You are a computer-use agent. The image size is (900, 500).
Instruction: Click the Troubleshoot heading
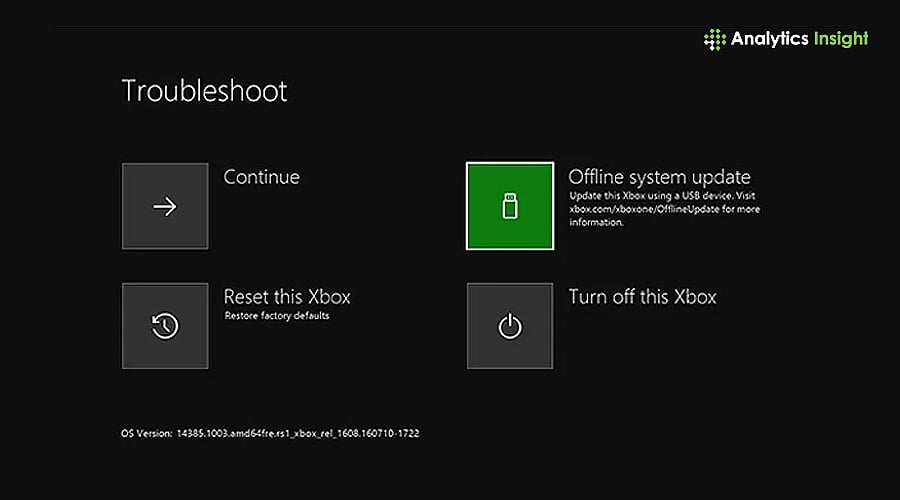point(204,91)
